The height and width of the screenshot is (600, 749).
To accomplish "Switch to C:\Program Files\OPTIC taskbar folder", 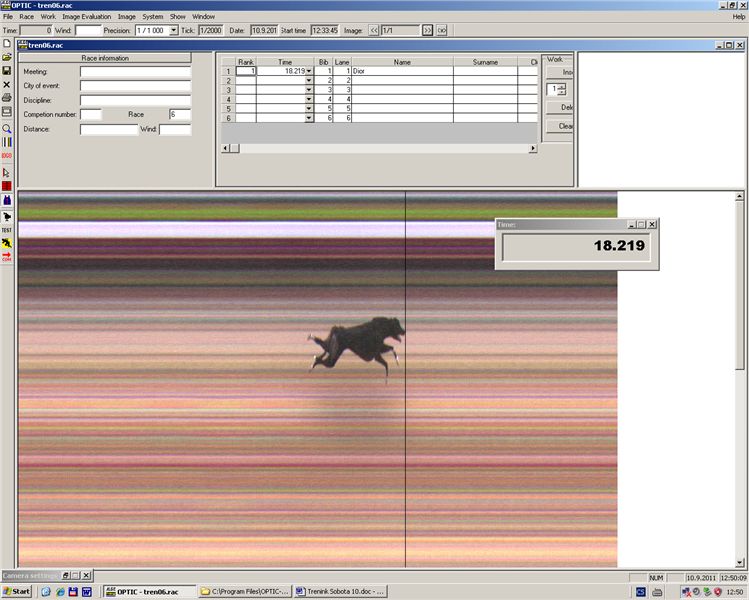I will click(245, 592).
